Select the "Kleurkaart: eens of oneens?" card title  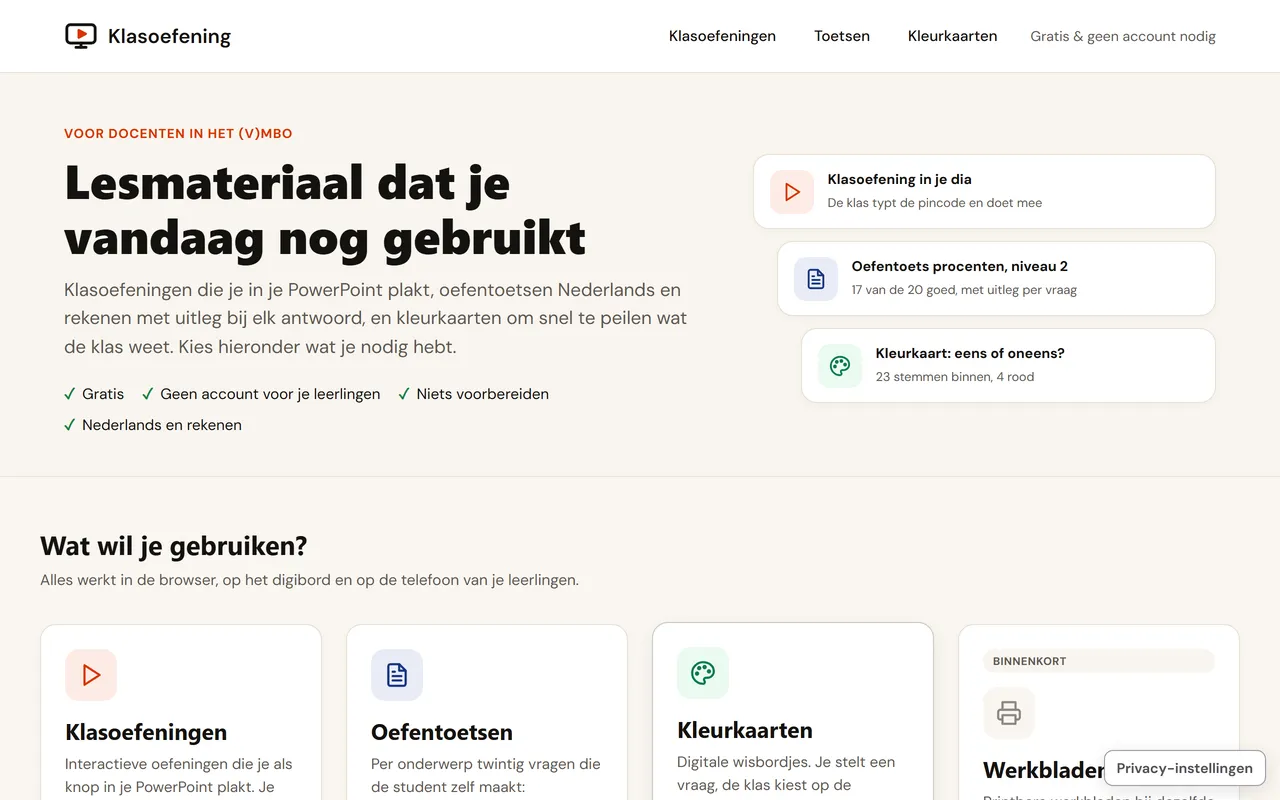[x=970, y=353]
